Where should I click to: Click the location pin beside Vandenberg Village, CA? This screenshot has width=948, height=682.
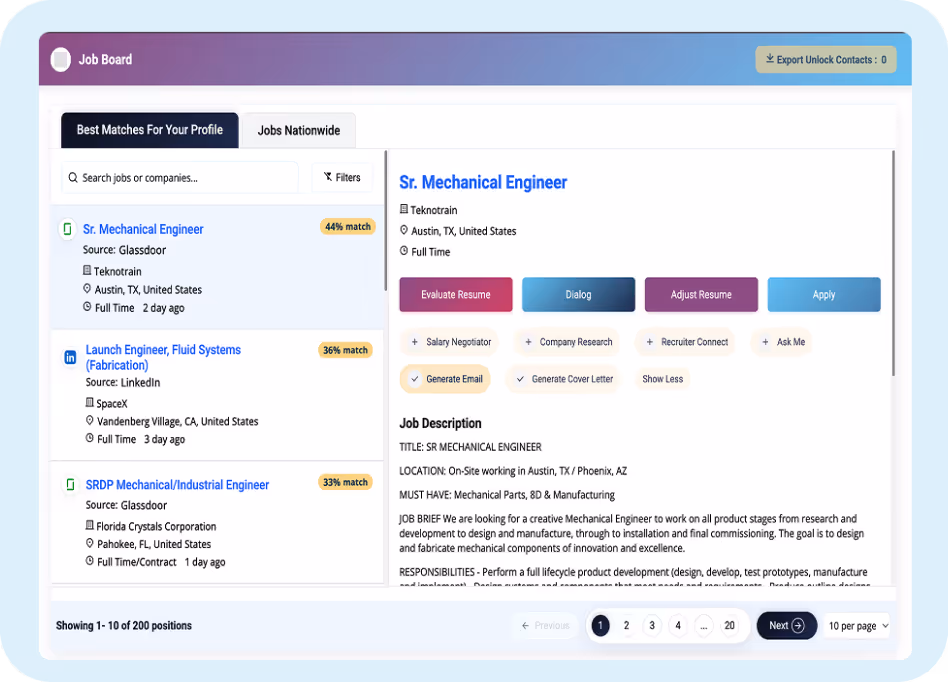pyautogui.click(x=89, y=421)
